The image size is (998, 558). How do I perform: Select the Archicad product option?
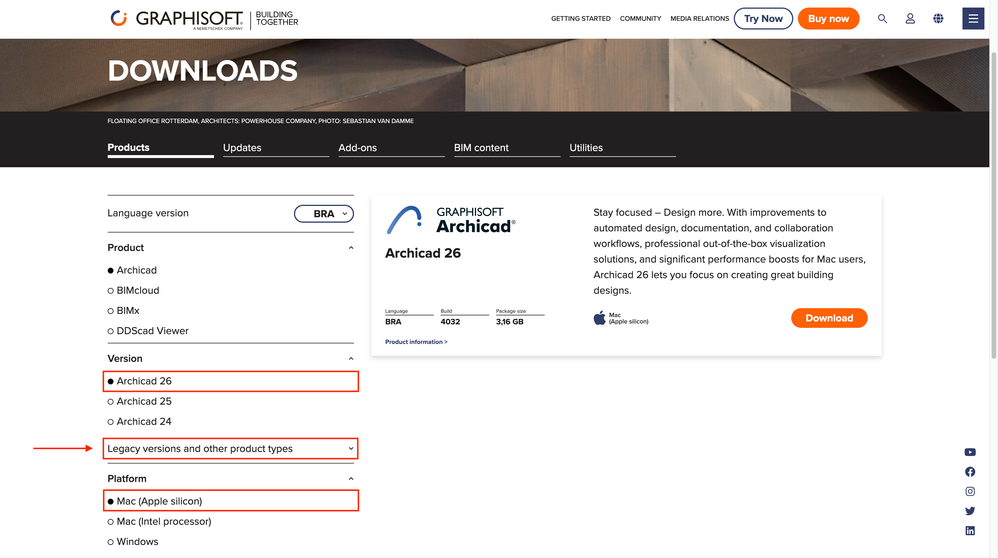click(132, 270)
